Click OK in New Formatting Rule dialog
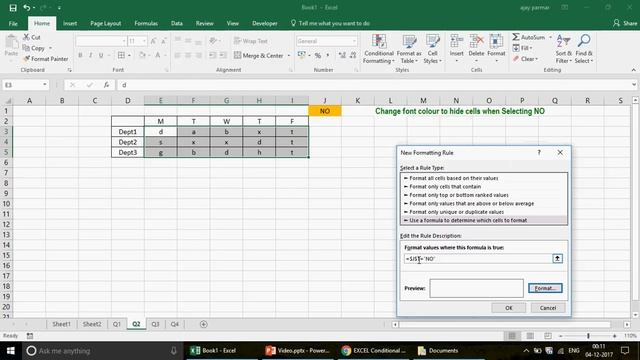This screenshot has height=360, width=640. 509,308
